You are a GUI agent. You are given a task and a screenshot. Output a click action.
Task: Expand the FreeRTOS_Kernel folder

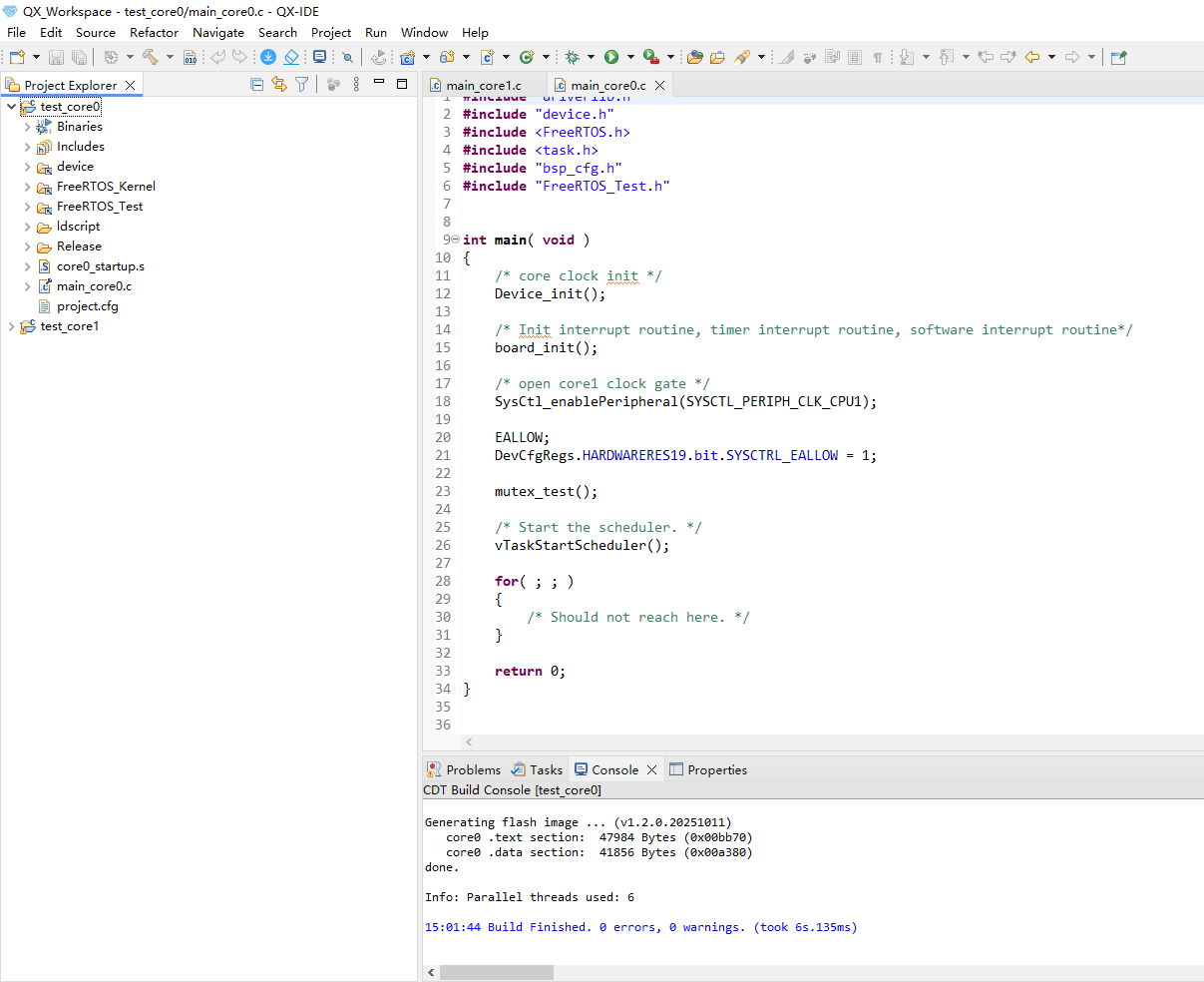point(28,187)
